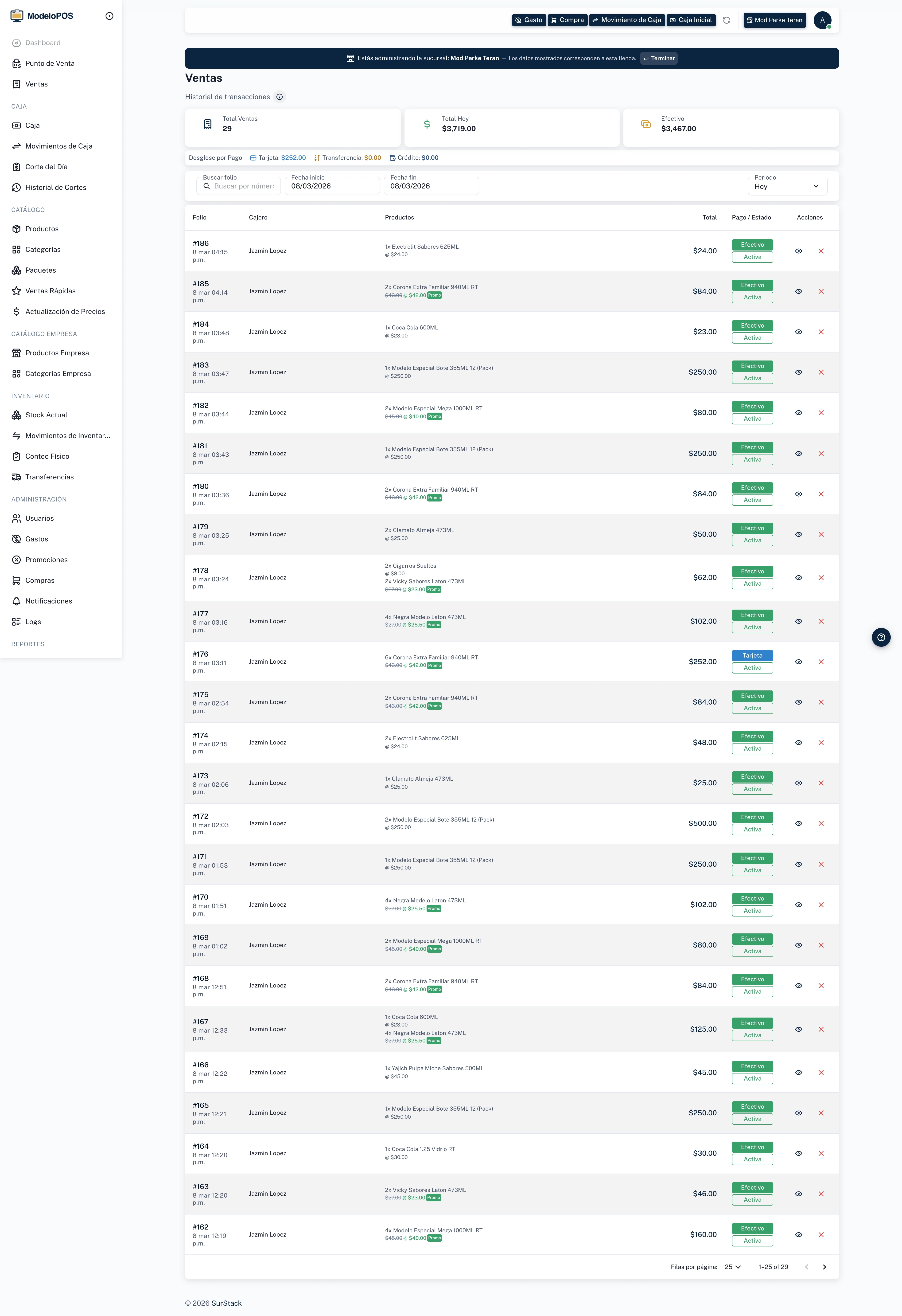The height and width of the screenshot is (1316, 902).
Task: Go to the Dashboard menu item
Action: (x=43, y=43)
